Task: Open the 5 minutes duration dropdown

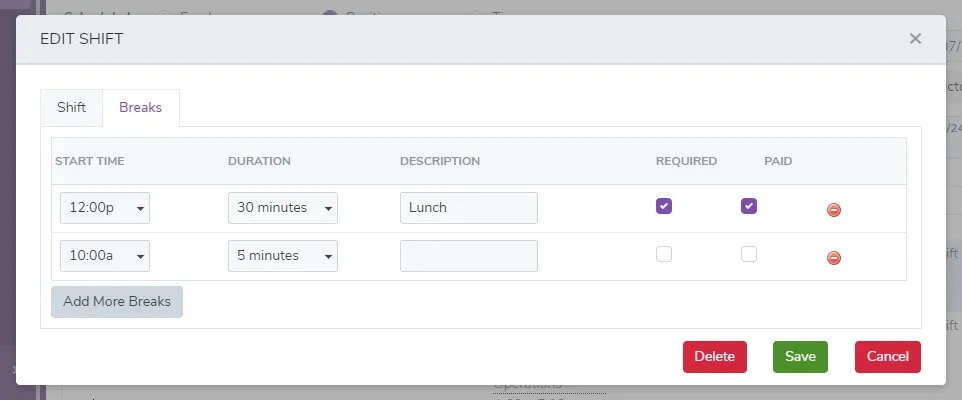Action: (283, 256)
